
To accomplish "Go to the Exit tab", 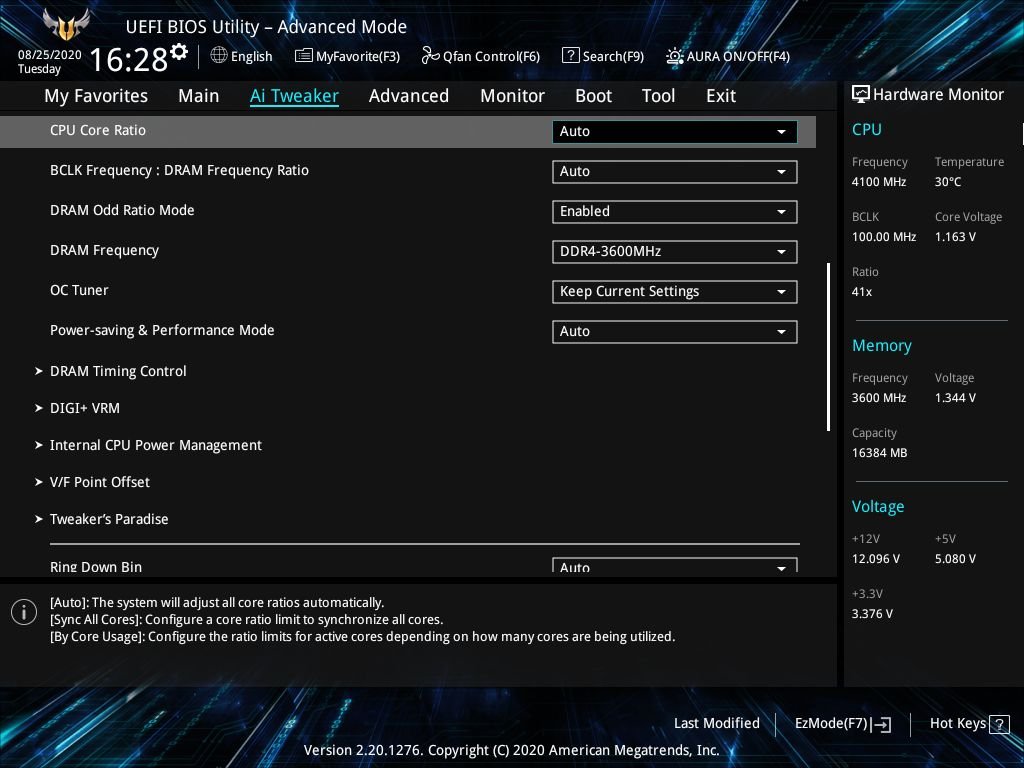I will pyautogui.click(x=721, y=96).
